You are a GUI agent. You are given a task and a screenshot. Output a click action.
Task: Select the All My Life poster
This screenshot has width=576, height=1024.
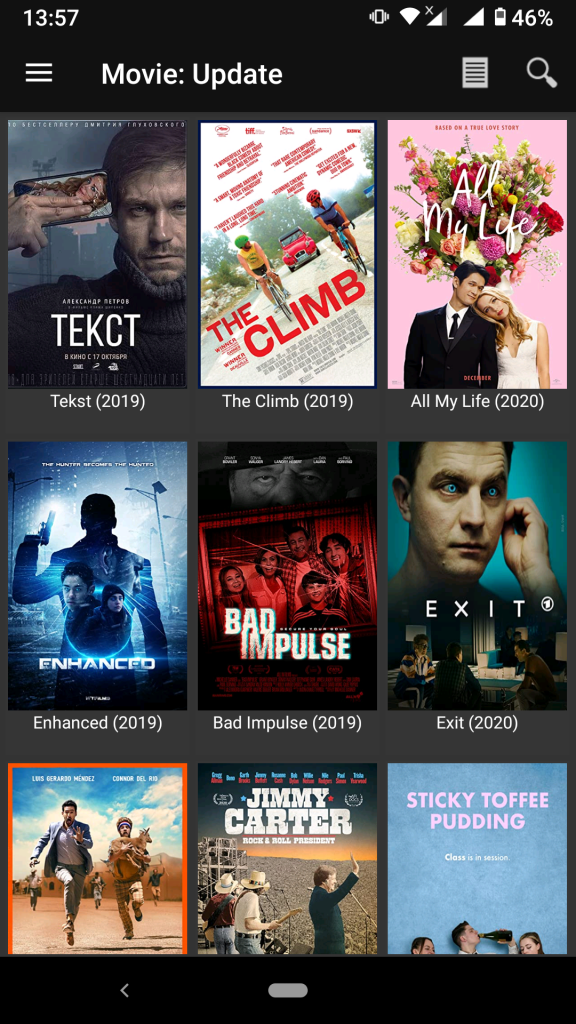pos(477,254)
